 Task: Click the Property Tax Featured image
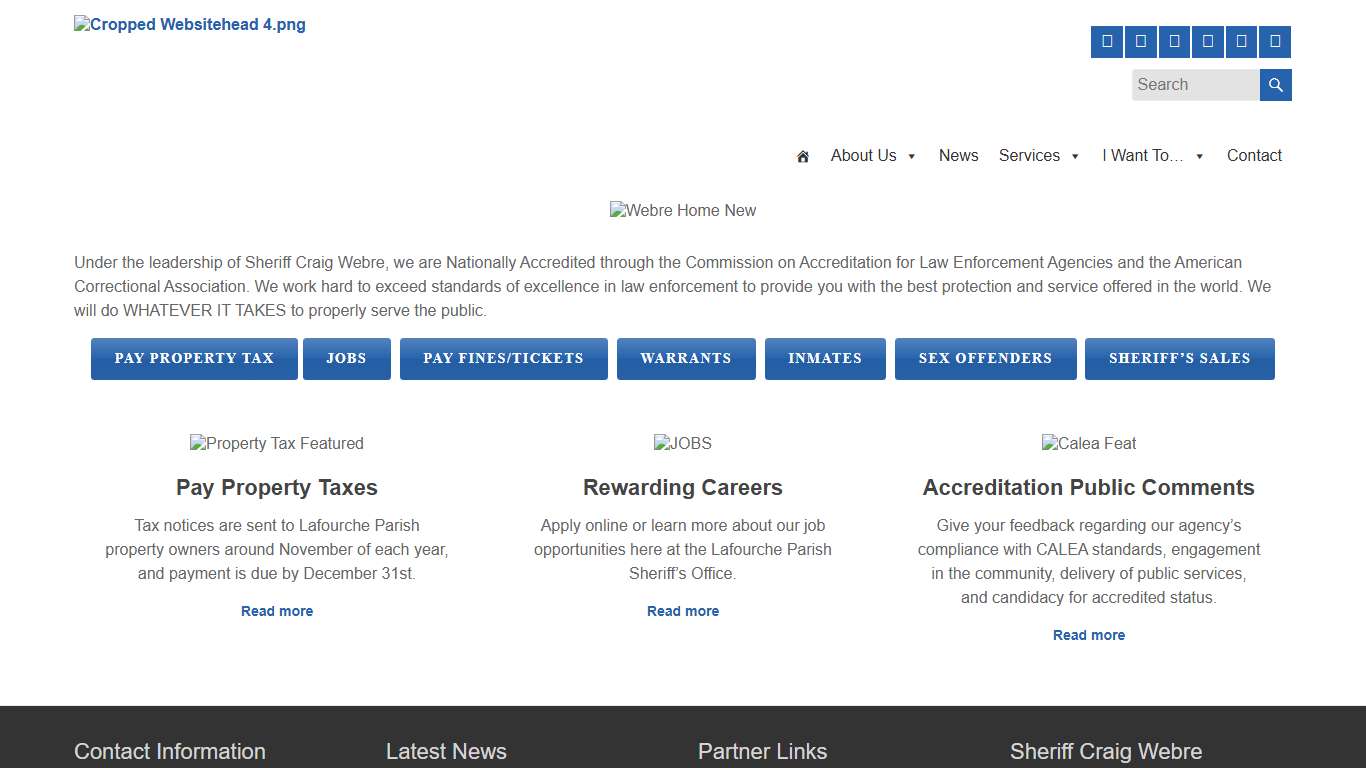[277, 443]
